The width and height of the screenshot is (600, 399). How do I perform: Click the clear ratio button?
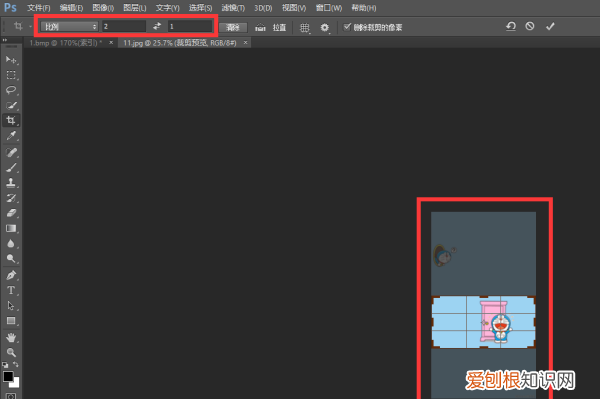point(233,27)
